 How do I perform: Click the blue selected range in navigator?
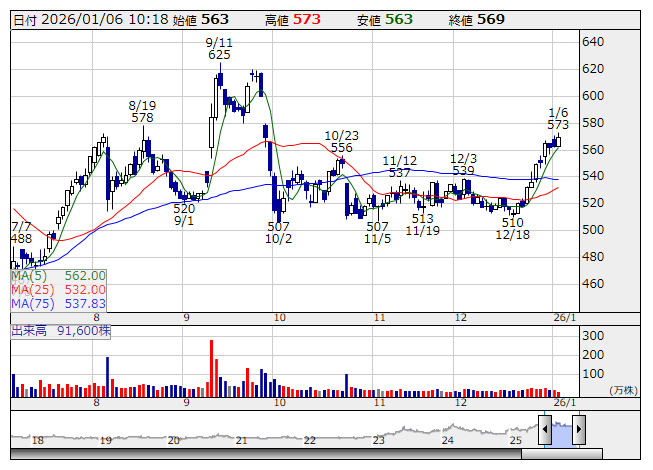(x=562, y=433)
